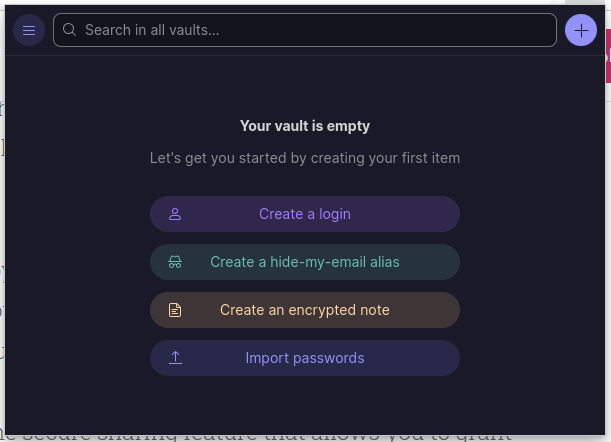Click the empty area below Import passwords
Image resolution: width=611 pixels, height=442 pixels.
(x=304, y=400)
